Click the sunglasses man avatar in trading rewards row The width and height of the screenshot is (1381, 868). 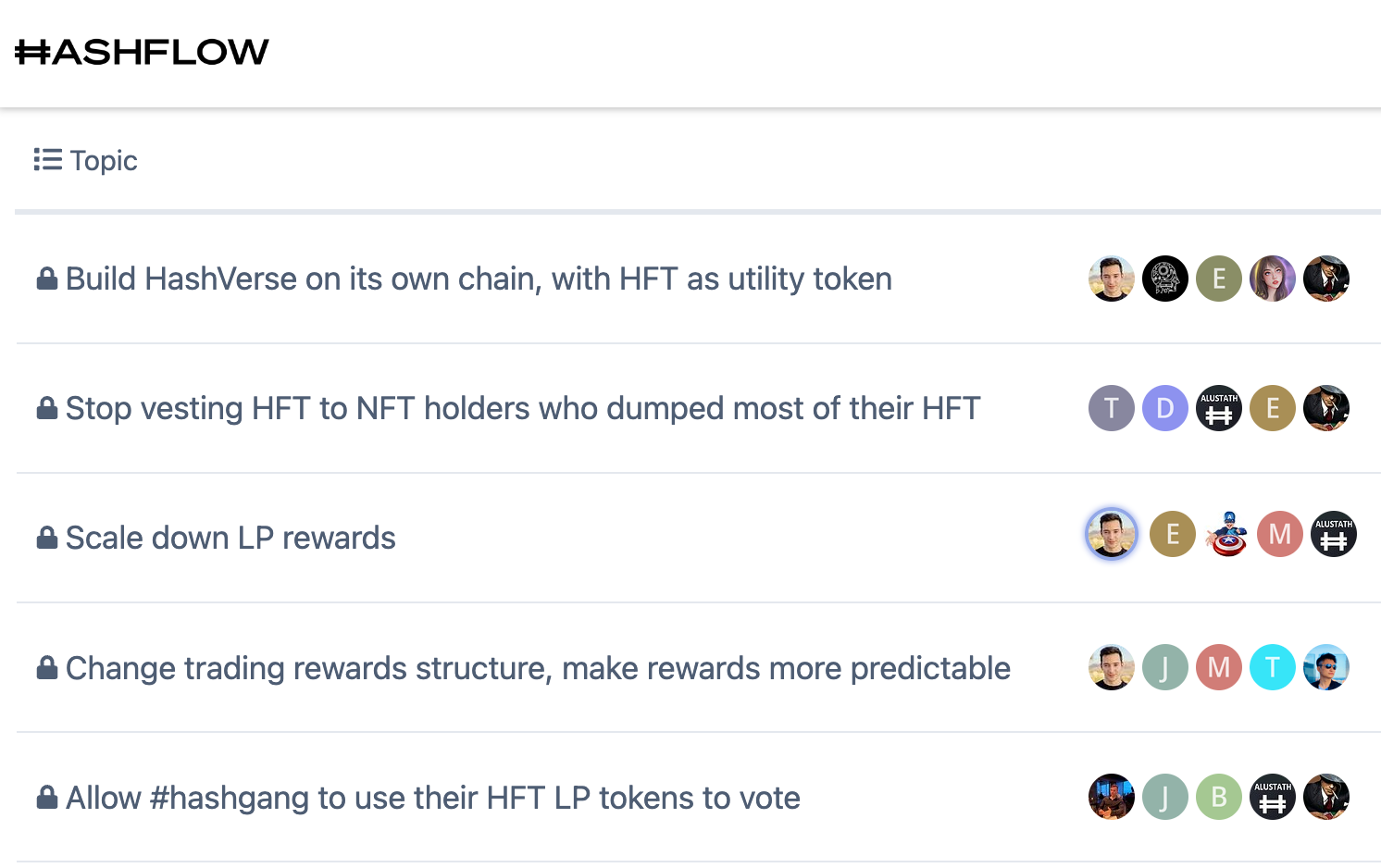click(1326, 667)
